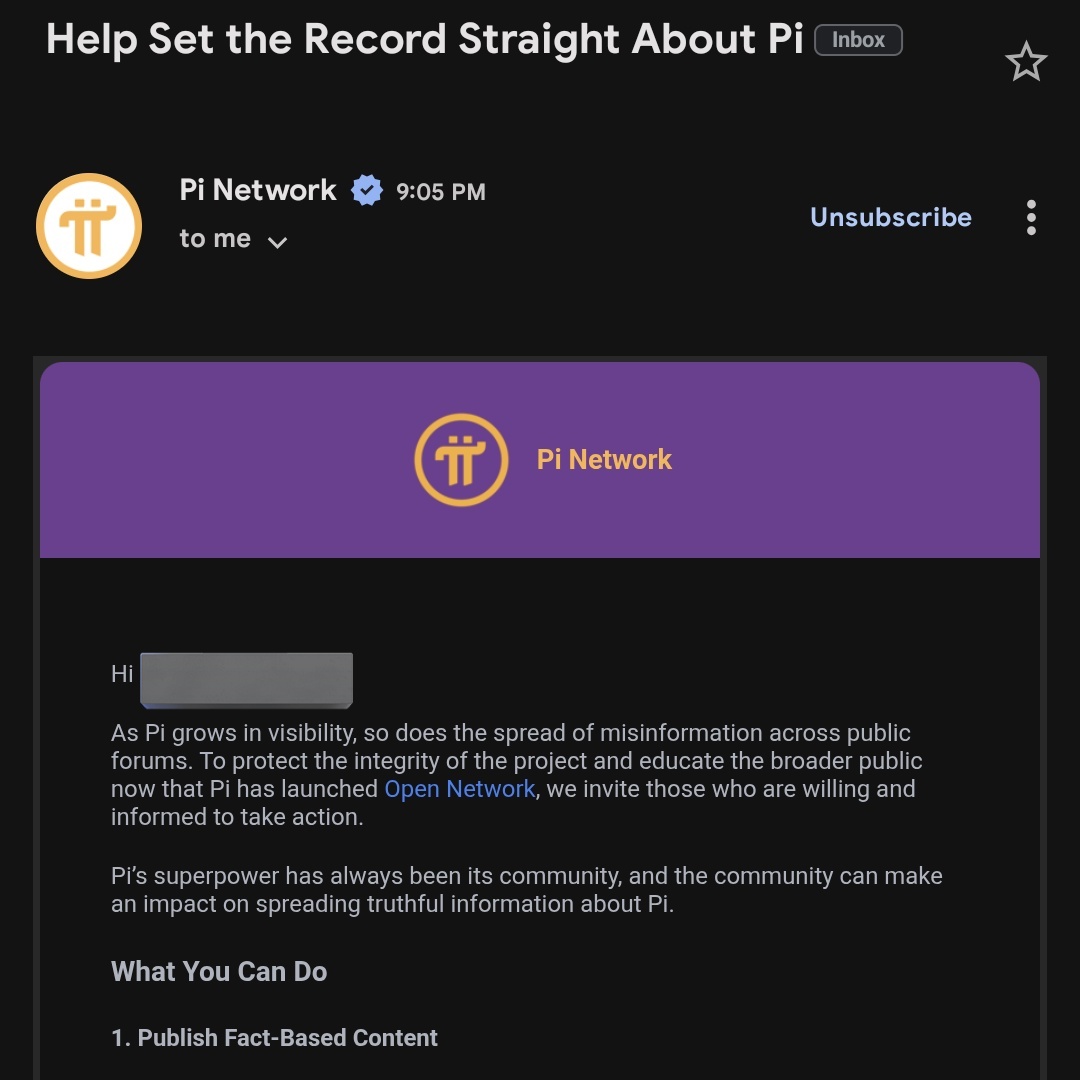Click the Unsubscribe link
Viewport: 1080px width, 1080px height.
(x=890, y=217)
